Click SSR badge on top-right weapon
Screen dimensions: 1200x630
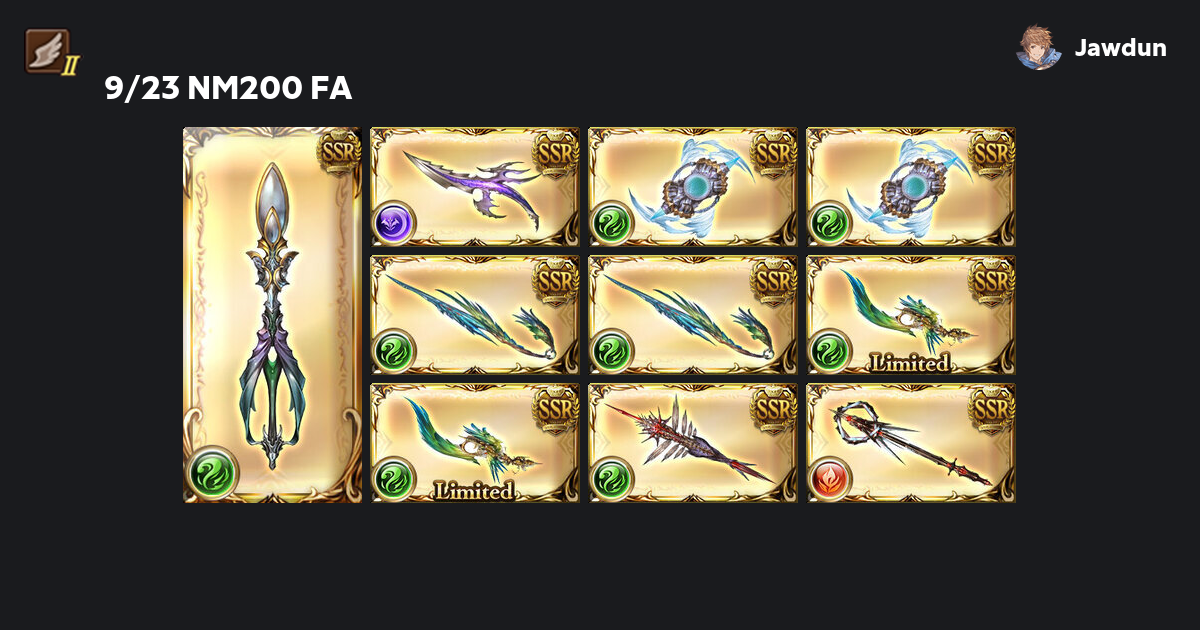tap(991, 151)
